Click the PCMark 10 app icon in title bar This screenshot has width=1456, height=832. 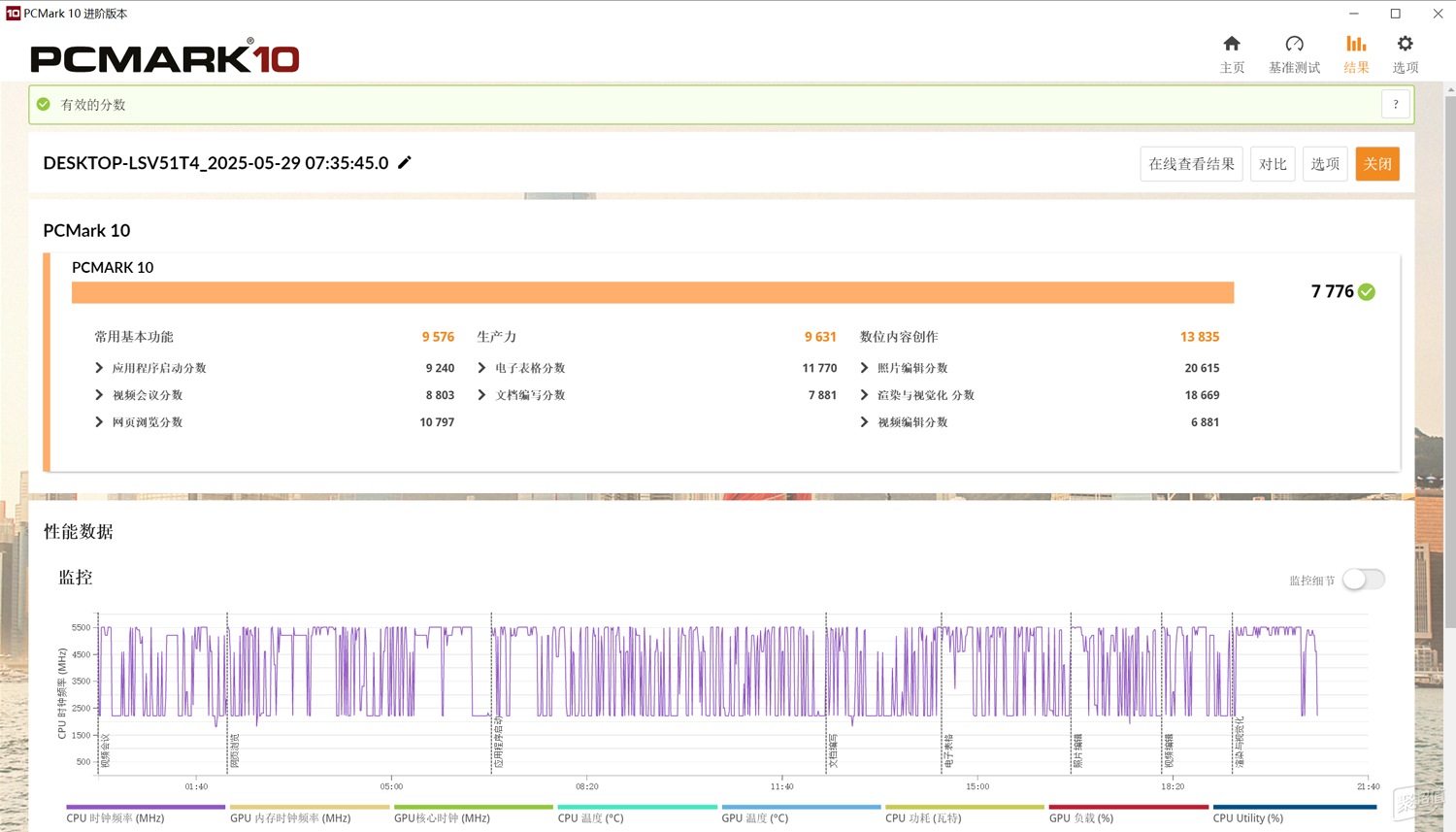13,13
